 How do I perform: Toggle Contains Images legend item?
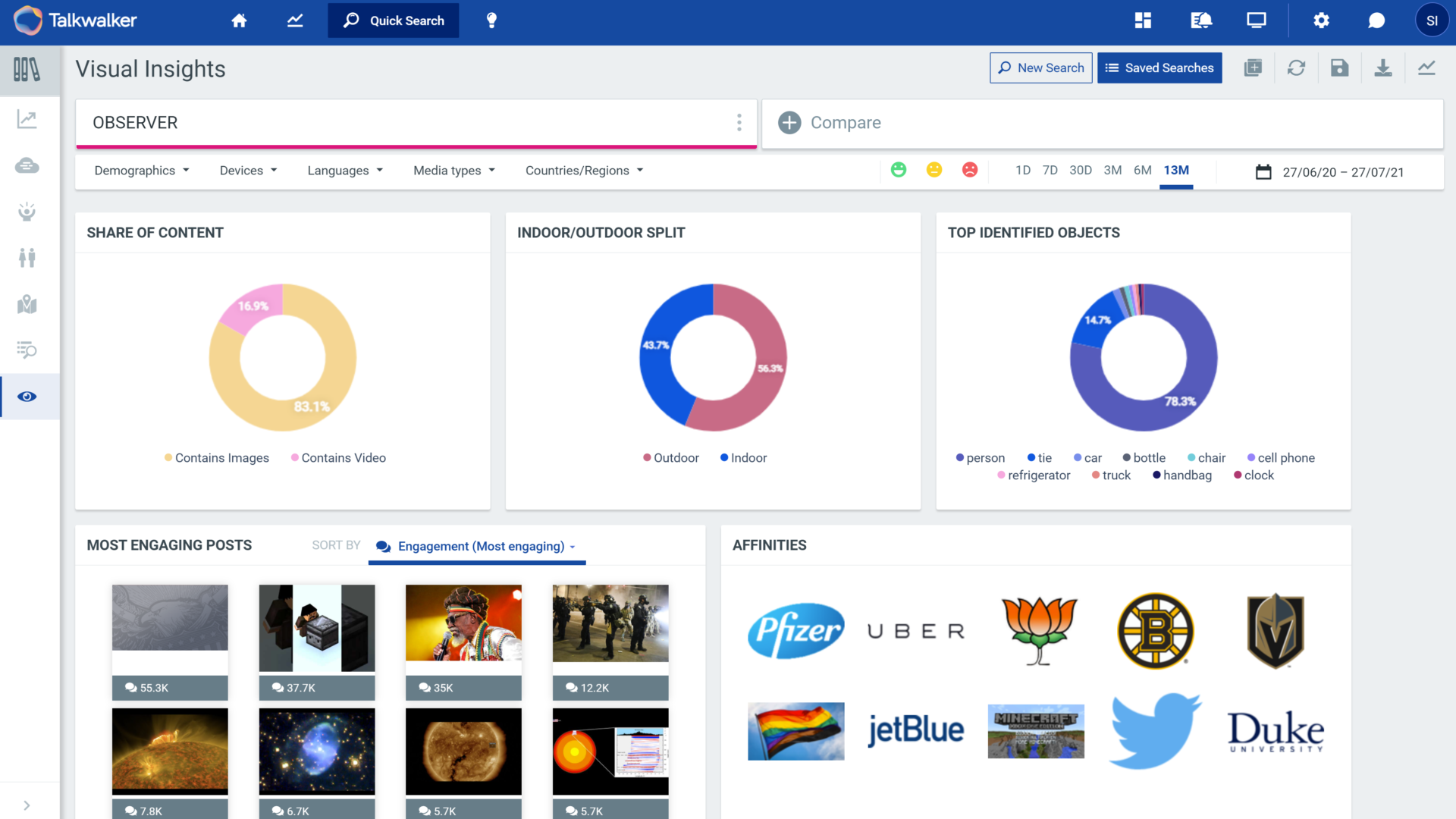coord(217,458)
